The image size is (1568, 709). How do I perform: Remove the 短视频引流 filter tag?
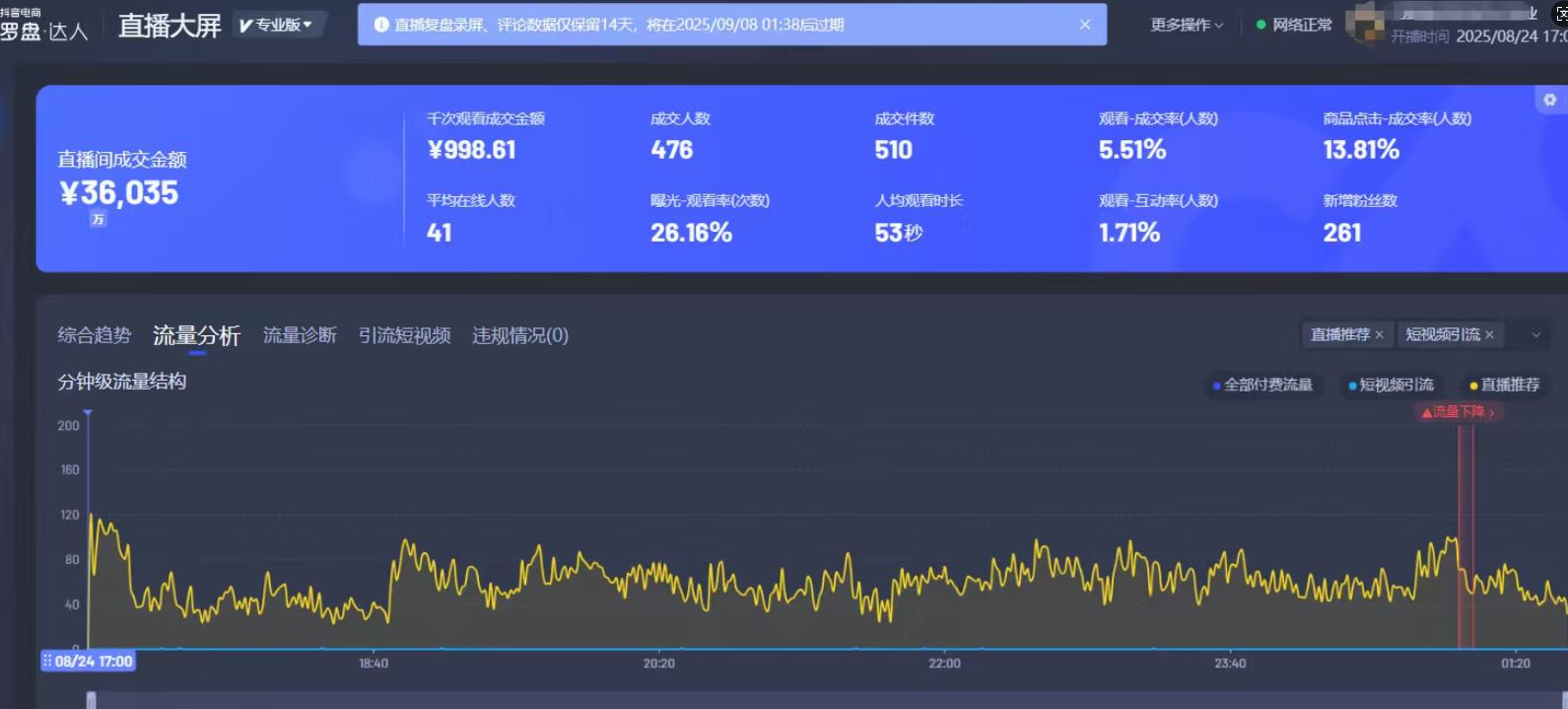point(1489,335)
